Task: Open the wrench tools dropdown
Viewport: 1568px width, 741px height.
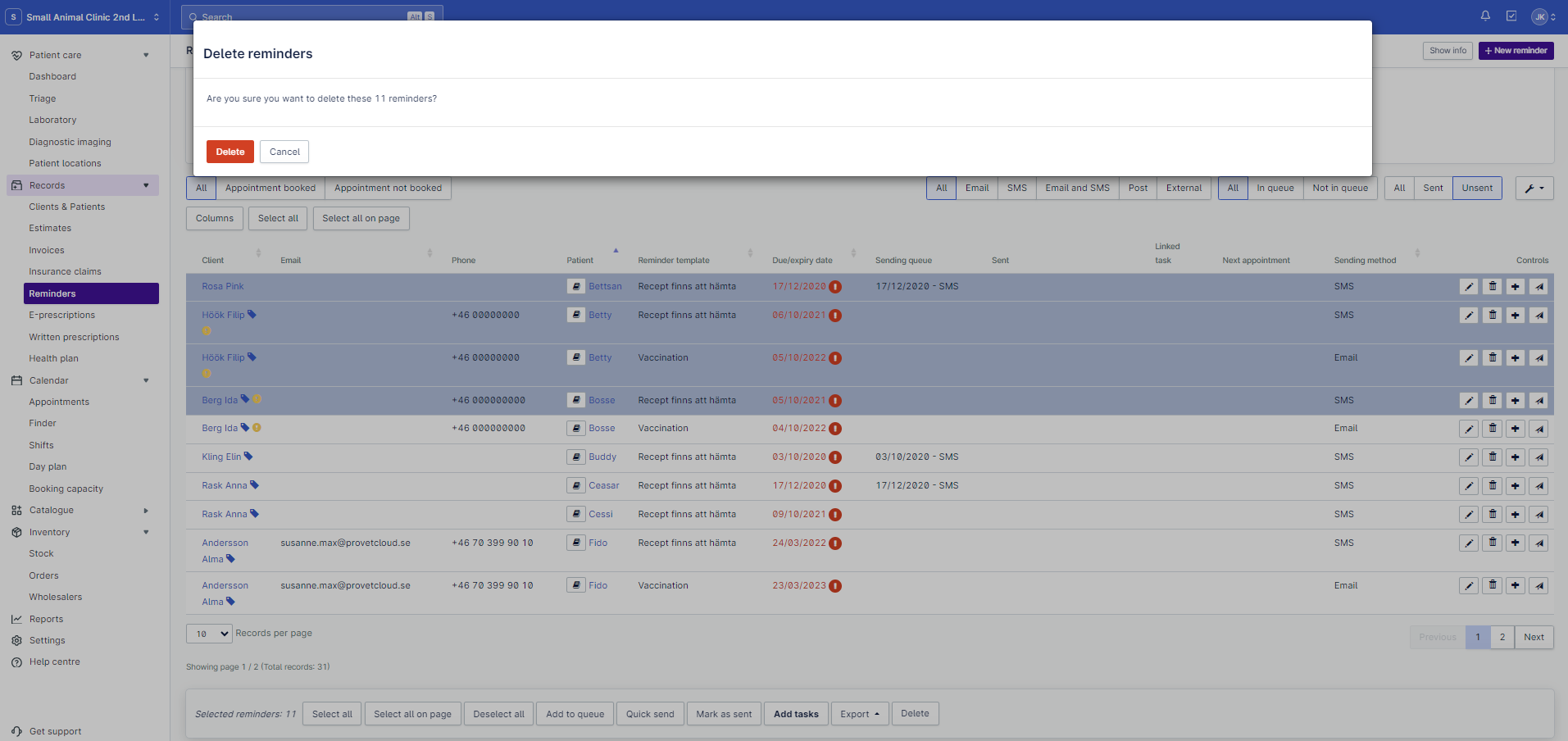Action: (1534, 189)
